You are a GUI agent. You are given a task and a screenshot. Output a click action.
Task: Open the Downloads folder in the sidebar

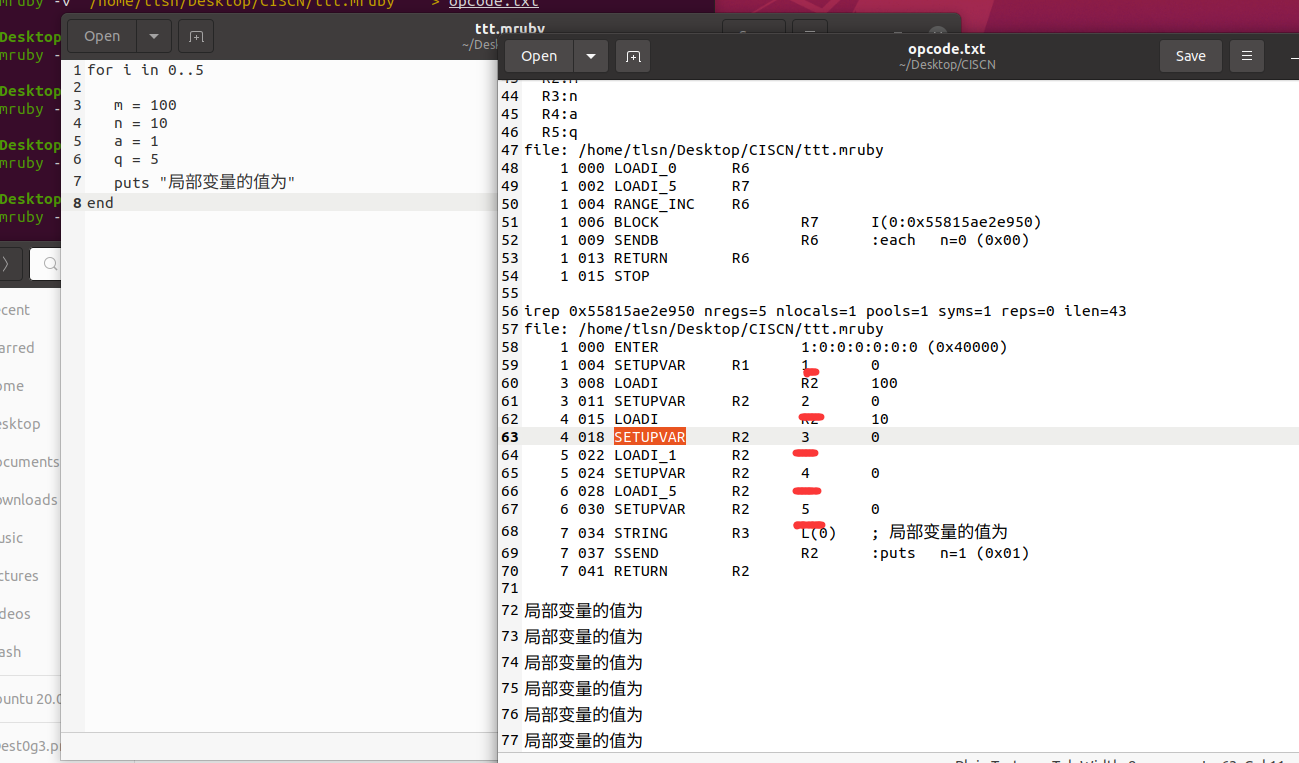26,499
